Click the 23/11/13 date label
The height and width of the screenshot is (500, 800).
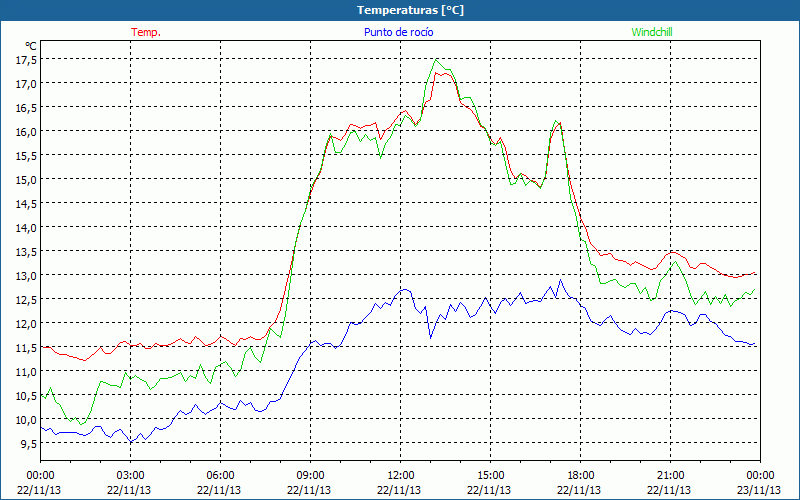[x=759, y=490]
